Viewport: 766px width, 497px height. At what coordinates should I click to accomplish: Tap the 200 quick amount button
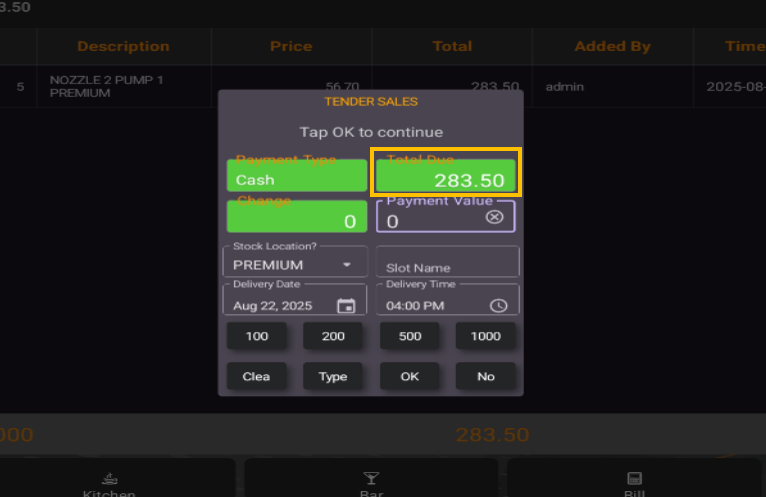coord(333,336)
